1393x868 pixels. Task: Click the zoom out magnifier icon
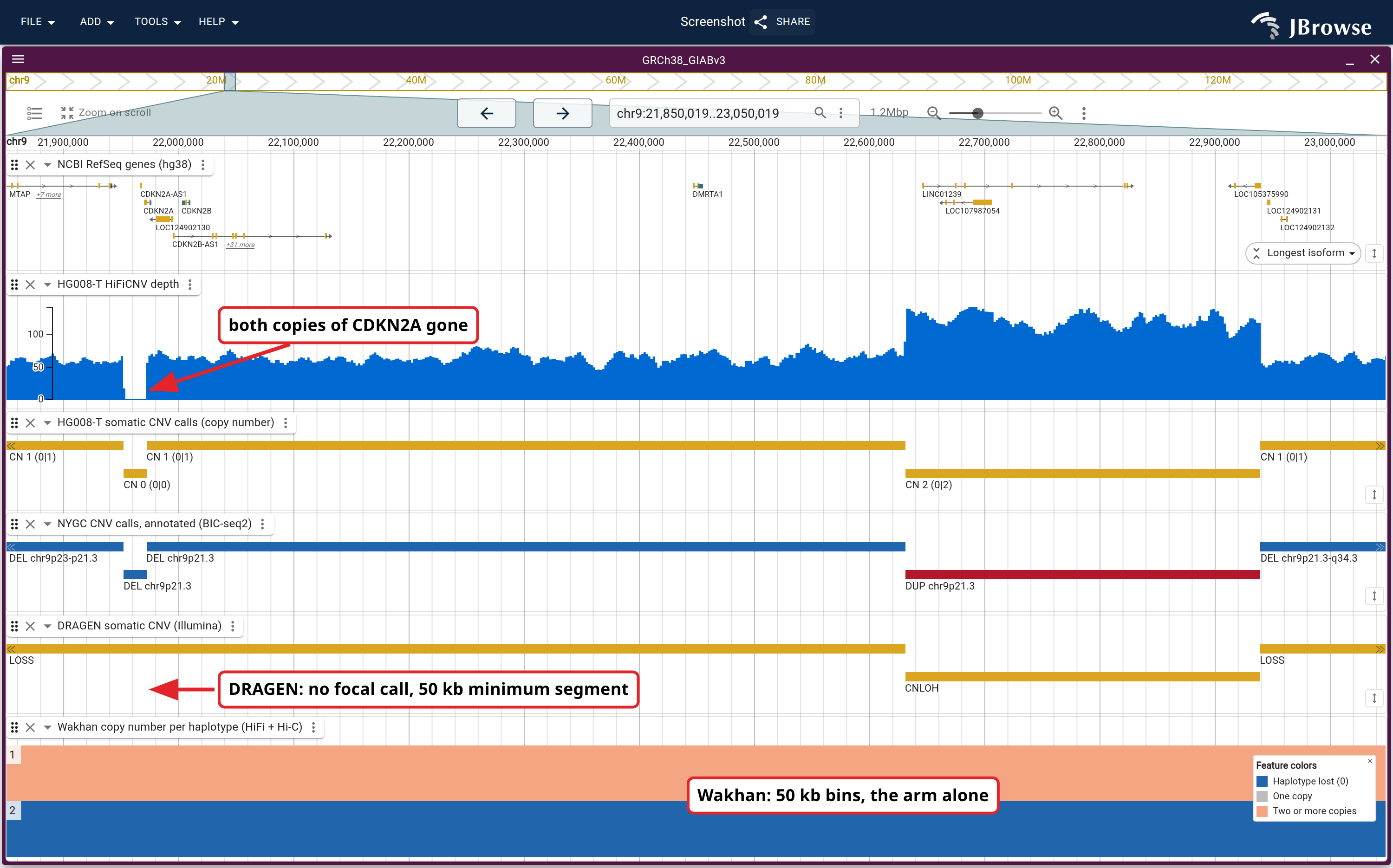pyautogui.click(x=934, y=113)
